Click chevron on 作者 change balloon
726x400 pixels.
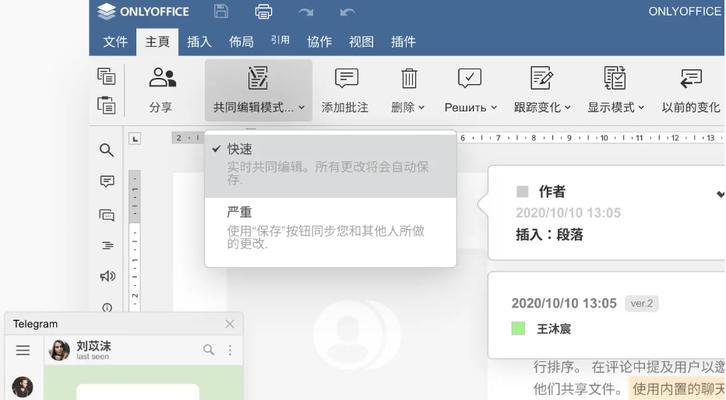pyautogui.click(x=720, y=194)
